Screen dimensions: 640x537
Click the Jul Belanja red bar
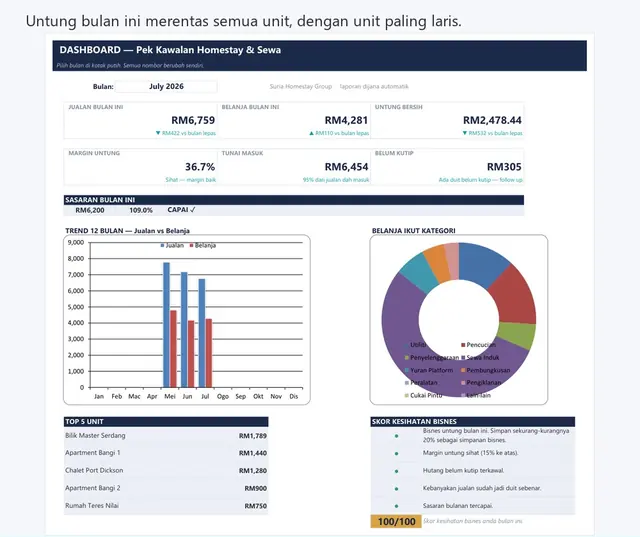click(x=209, y=353)
